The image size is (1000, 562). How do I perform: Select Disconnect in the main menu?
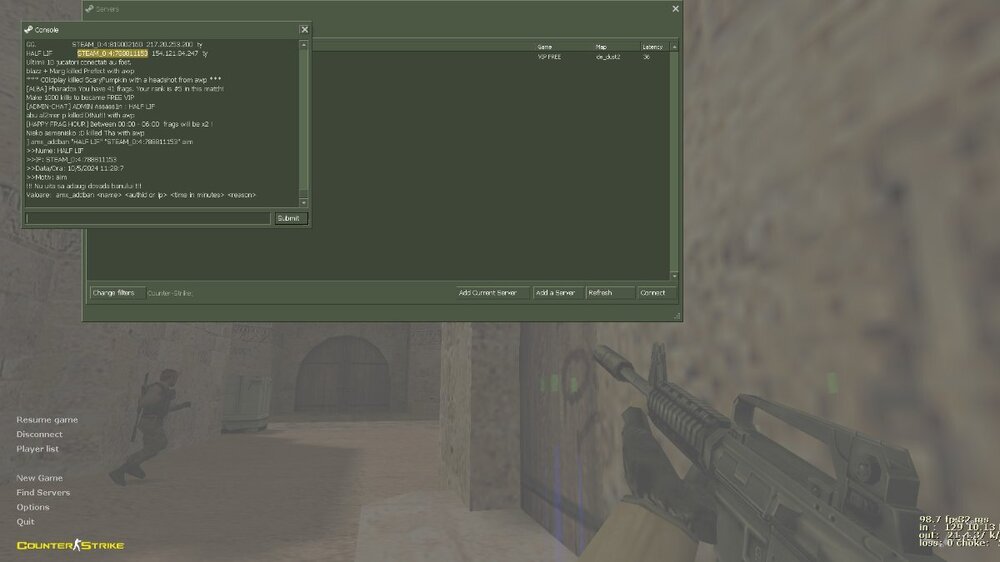point(39,435)
